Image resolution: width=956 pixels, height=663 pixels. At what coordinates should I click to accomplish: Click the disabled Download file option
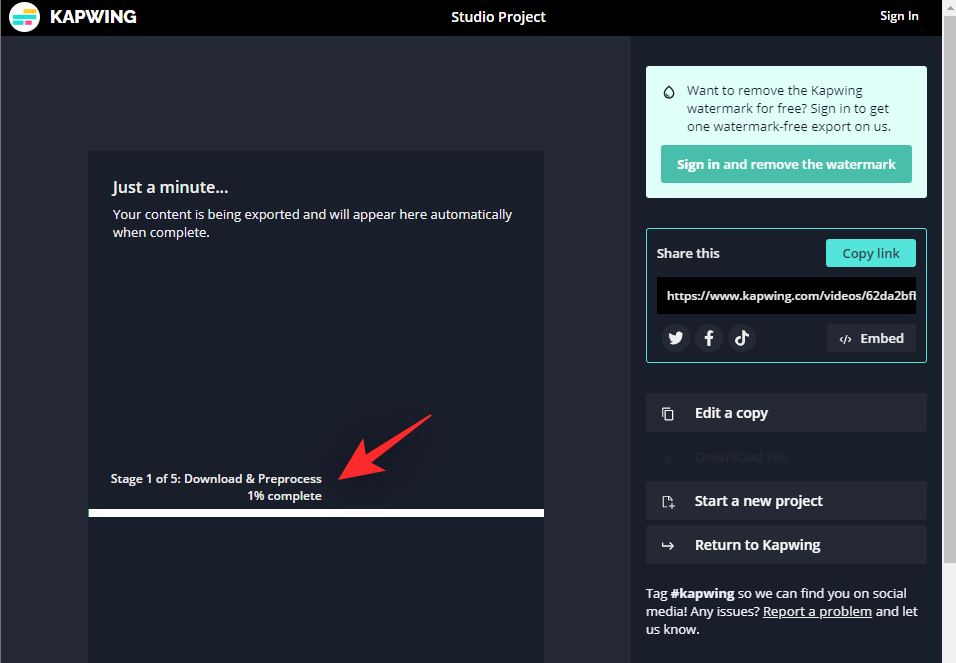pos(786,457)
